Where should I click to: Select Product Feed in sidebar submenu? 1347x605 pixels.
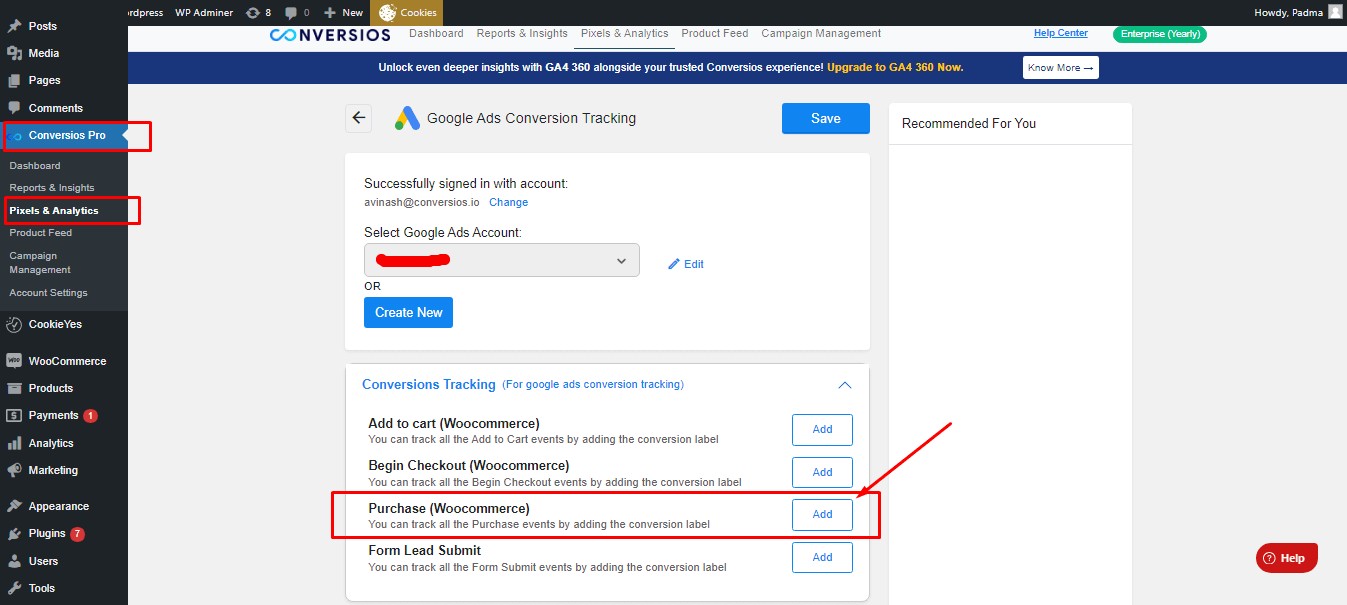coord(41,233)
